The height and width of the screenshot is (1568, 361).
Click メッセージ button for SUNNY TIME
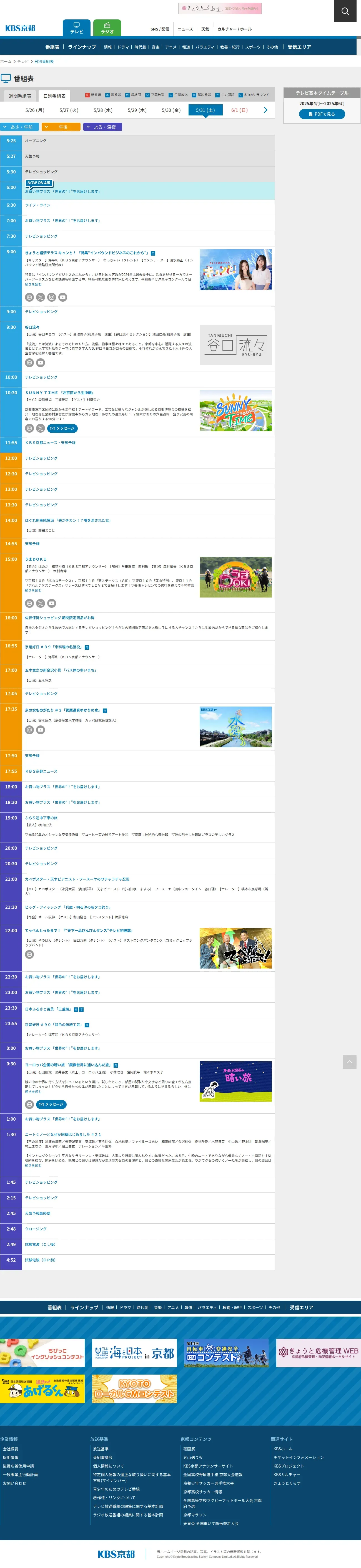pyautogui.click(x=62, y=428)
